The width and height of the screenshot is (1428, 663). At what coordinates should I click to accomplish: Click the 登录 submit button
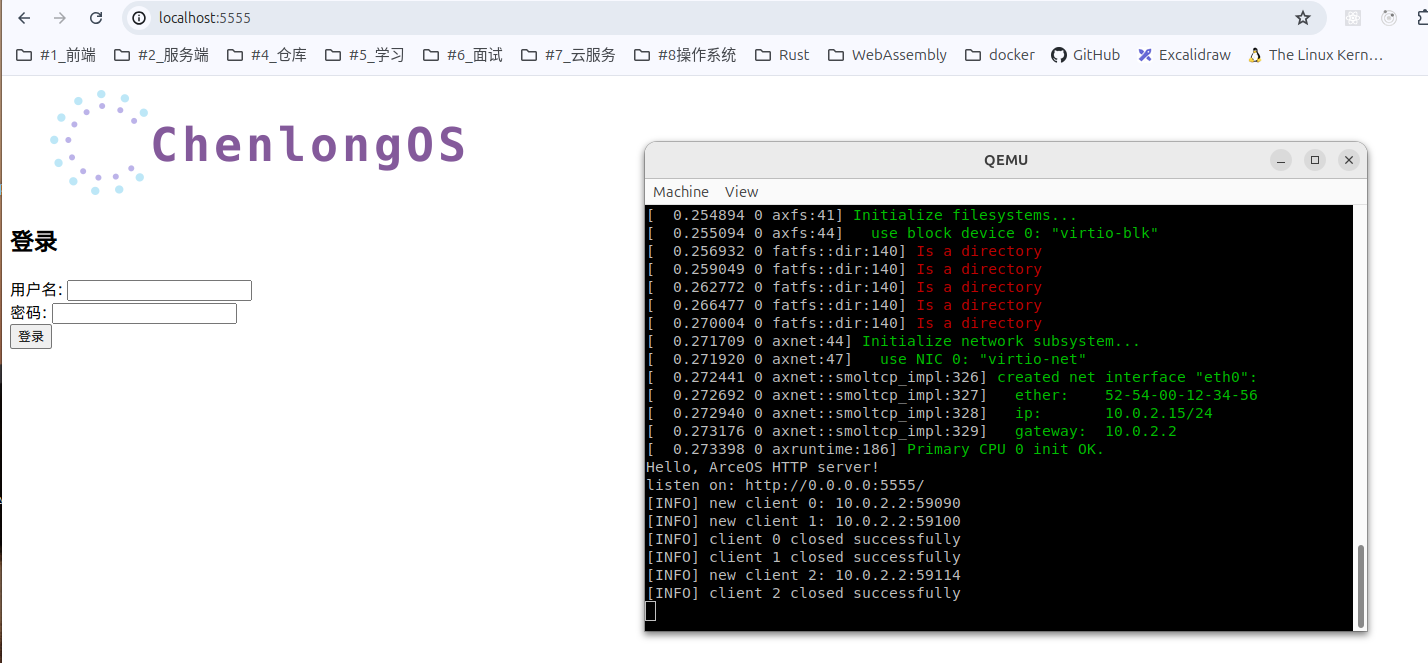point(31,337)
